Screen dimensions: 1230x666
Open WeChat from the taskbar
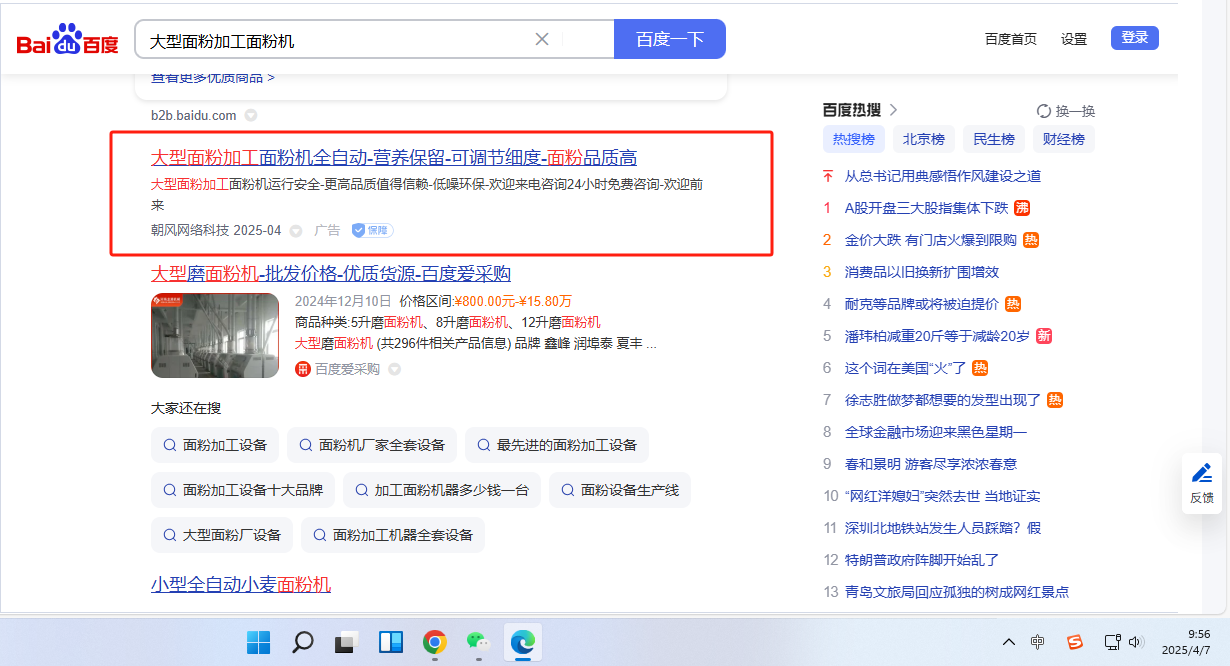click(x=478, y=642)
